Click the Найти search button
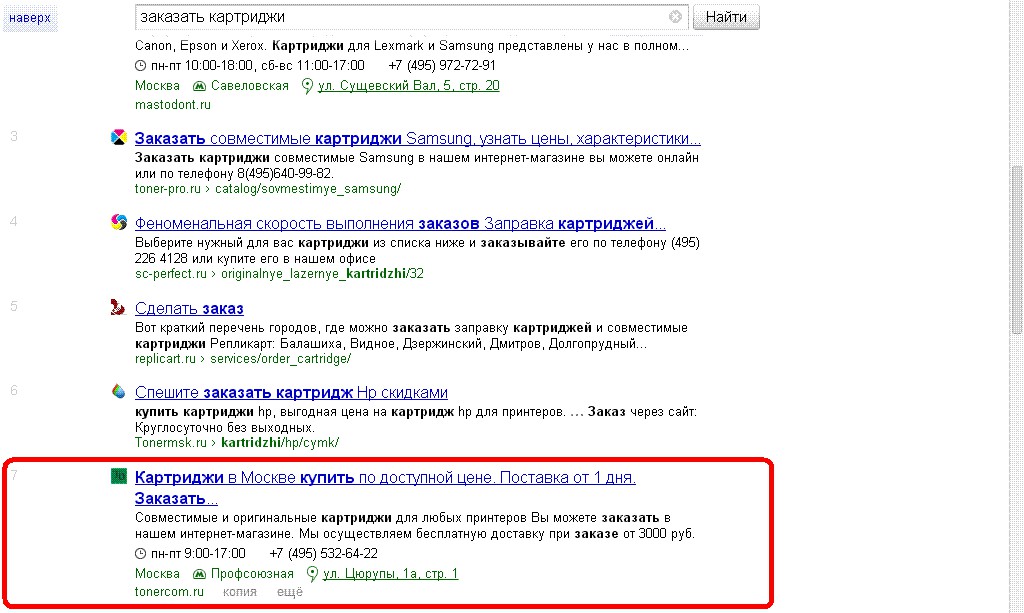The width and height of the screenshot is (1024, 613). click(726, 17)
